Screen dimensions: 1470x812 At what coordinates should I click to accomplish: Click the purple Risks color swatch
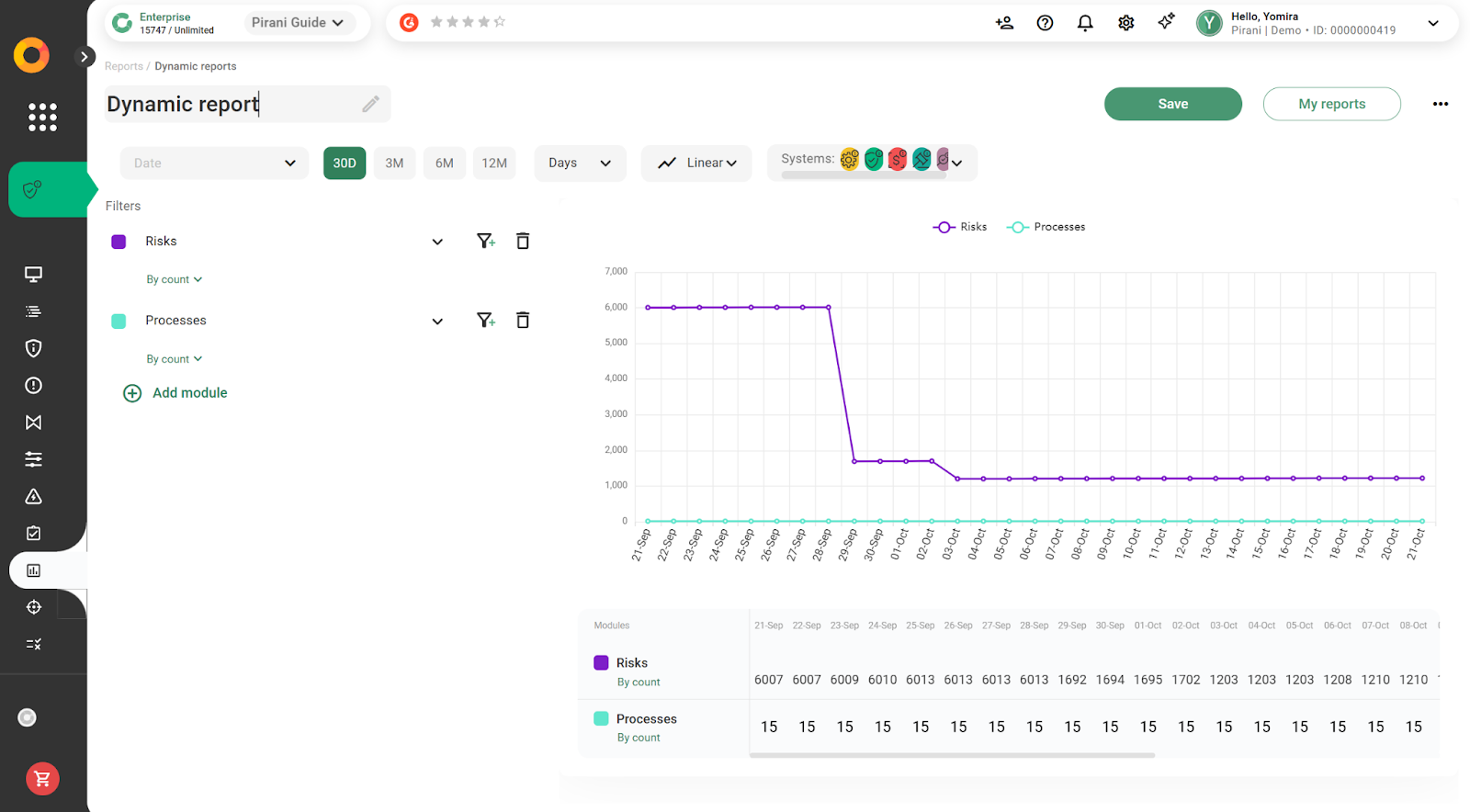pyautogui.click(x=119, y=242)
